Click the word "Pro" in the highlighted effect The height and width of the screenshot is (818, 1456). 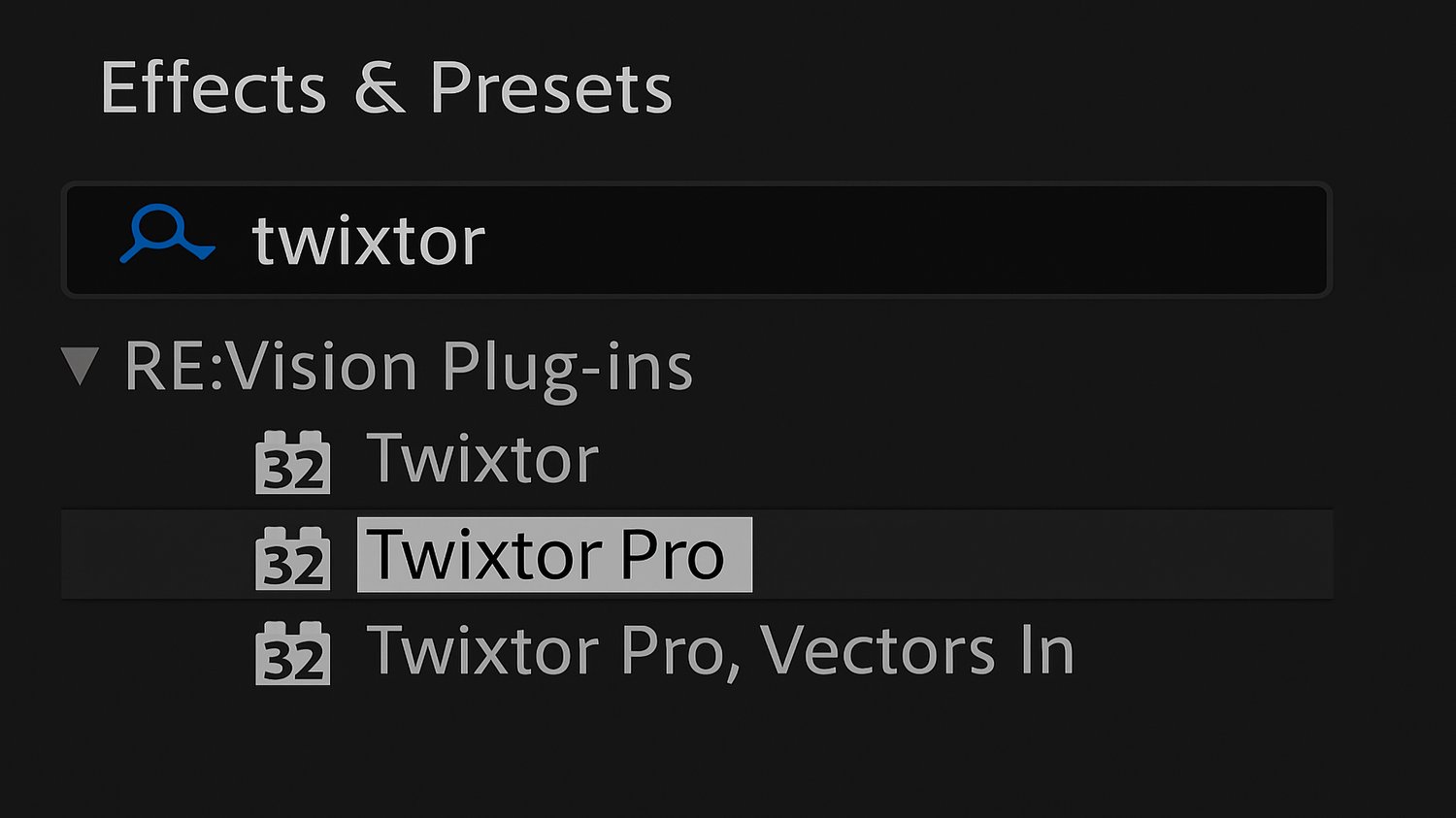(672, 555)
